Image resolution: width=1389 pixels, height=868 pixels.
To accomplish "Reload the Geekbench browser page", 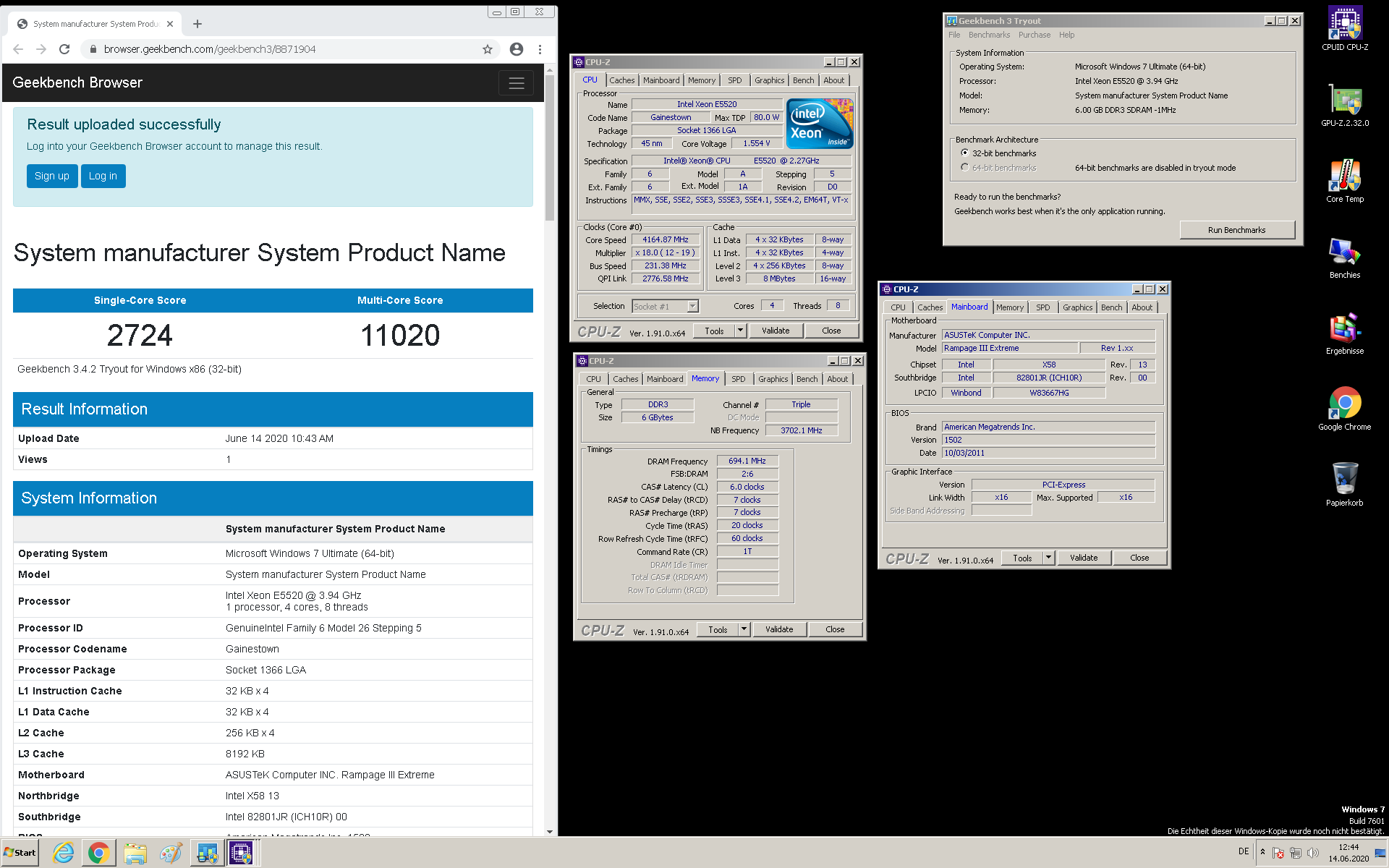I will (x=64, y=49).
